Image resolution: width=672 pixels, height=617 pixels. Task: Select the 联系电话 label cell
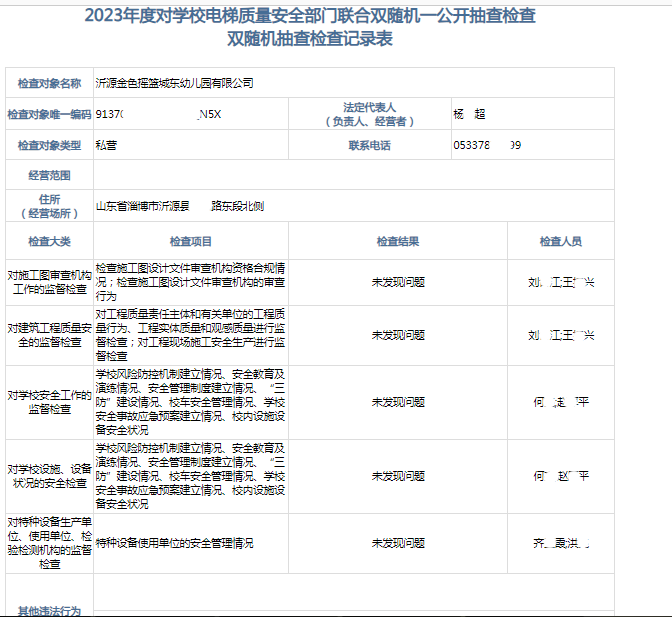point(369,146)
